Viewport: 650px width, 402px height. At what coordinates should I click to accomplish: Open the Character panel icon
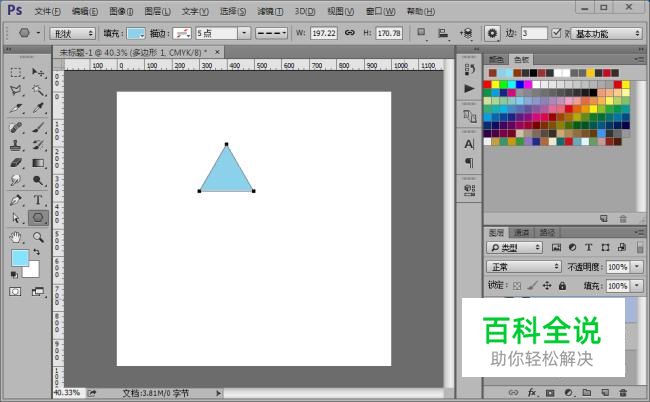point(469,144)
